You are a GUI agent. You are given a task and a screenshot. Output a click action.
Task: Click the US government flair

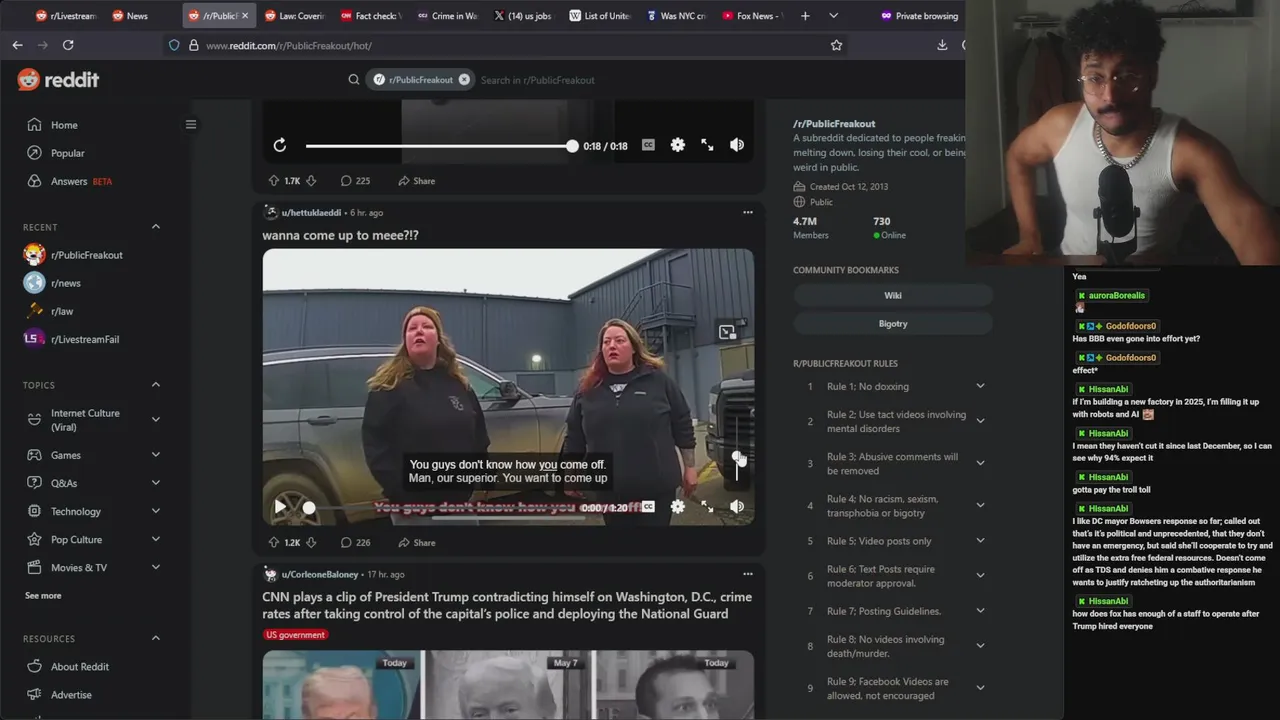tap(295, 635)
